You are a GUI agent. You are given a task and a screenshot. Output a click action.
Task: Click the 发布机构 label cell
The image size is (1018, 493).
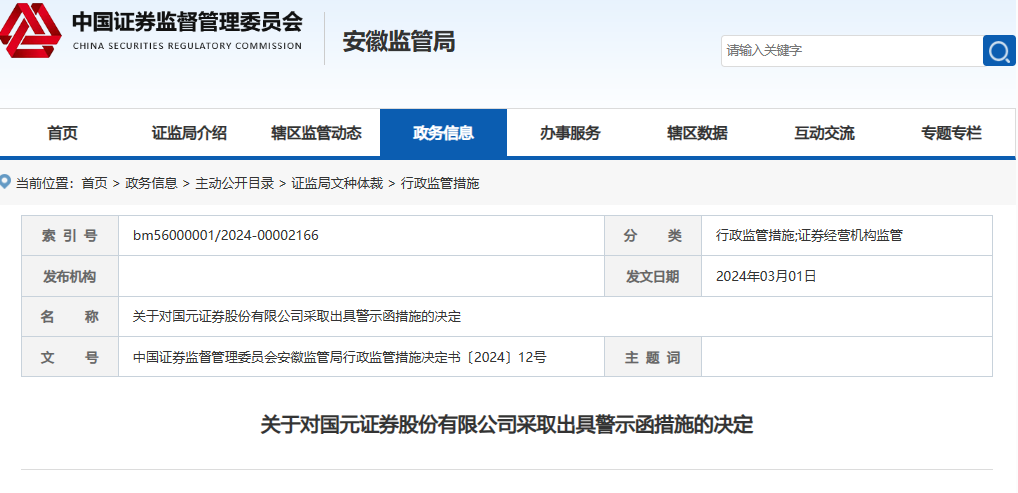click(x=70, y=276)
